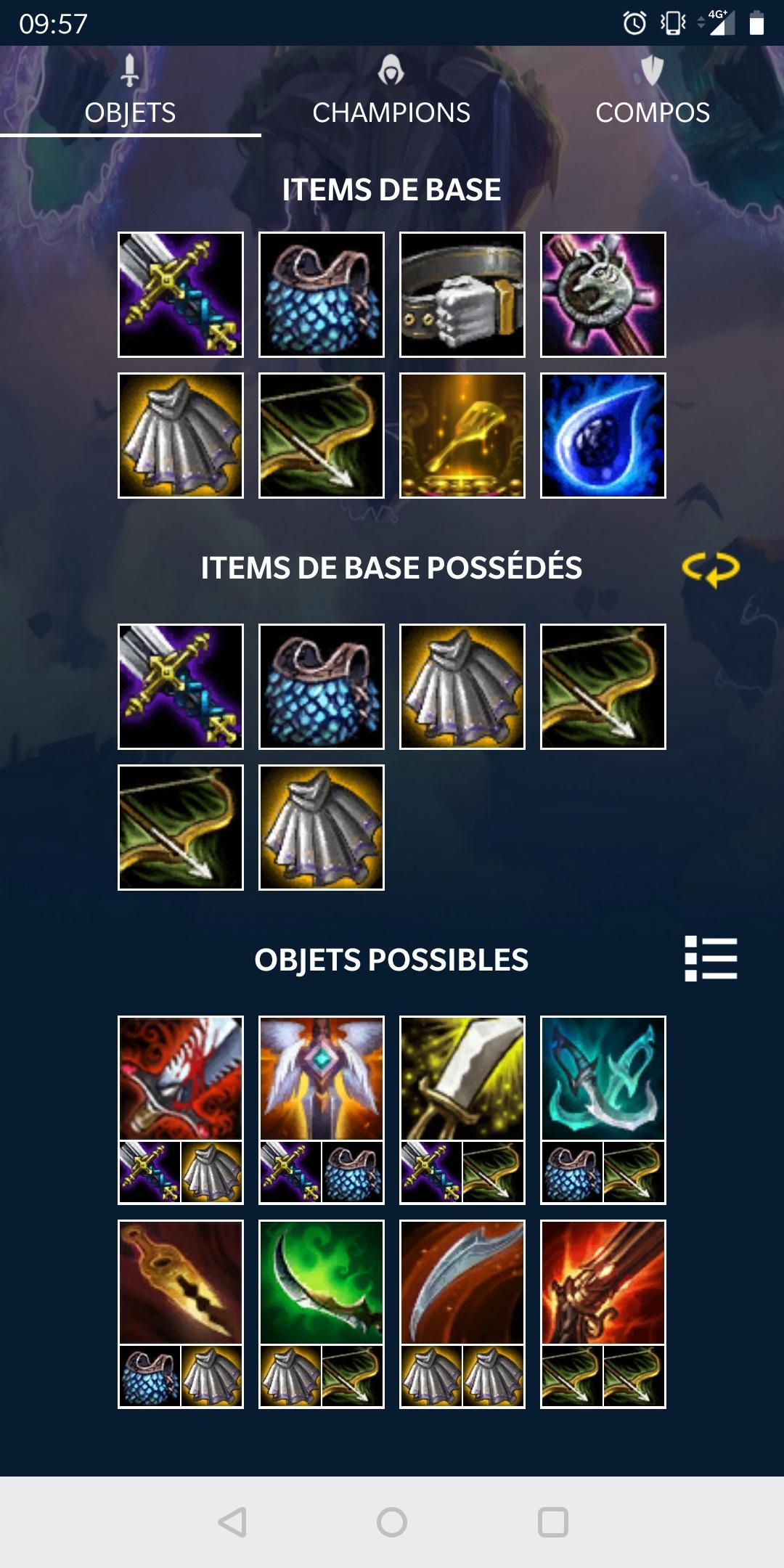Screen dimensions: 784x1568
Task: Add the Needlessly Large Rod base item
Action: pyautogui.click(x=603, y=295)
